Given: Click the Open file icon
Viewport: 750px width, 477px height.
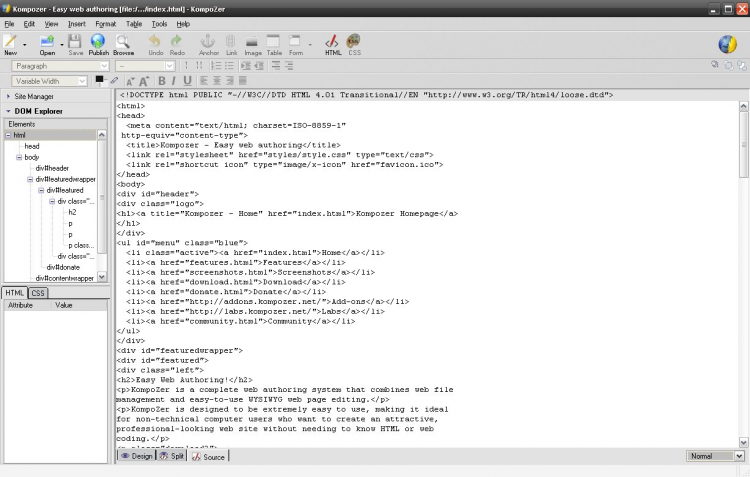Looking at the screenshot, I should coord(47,42).
